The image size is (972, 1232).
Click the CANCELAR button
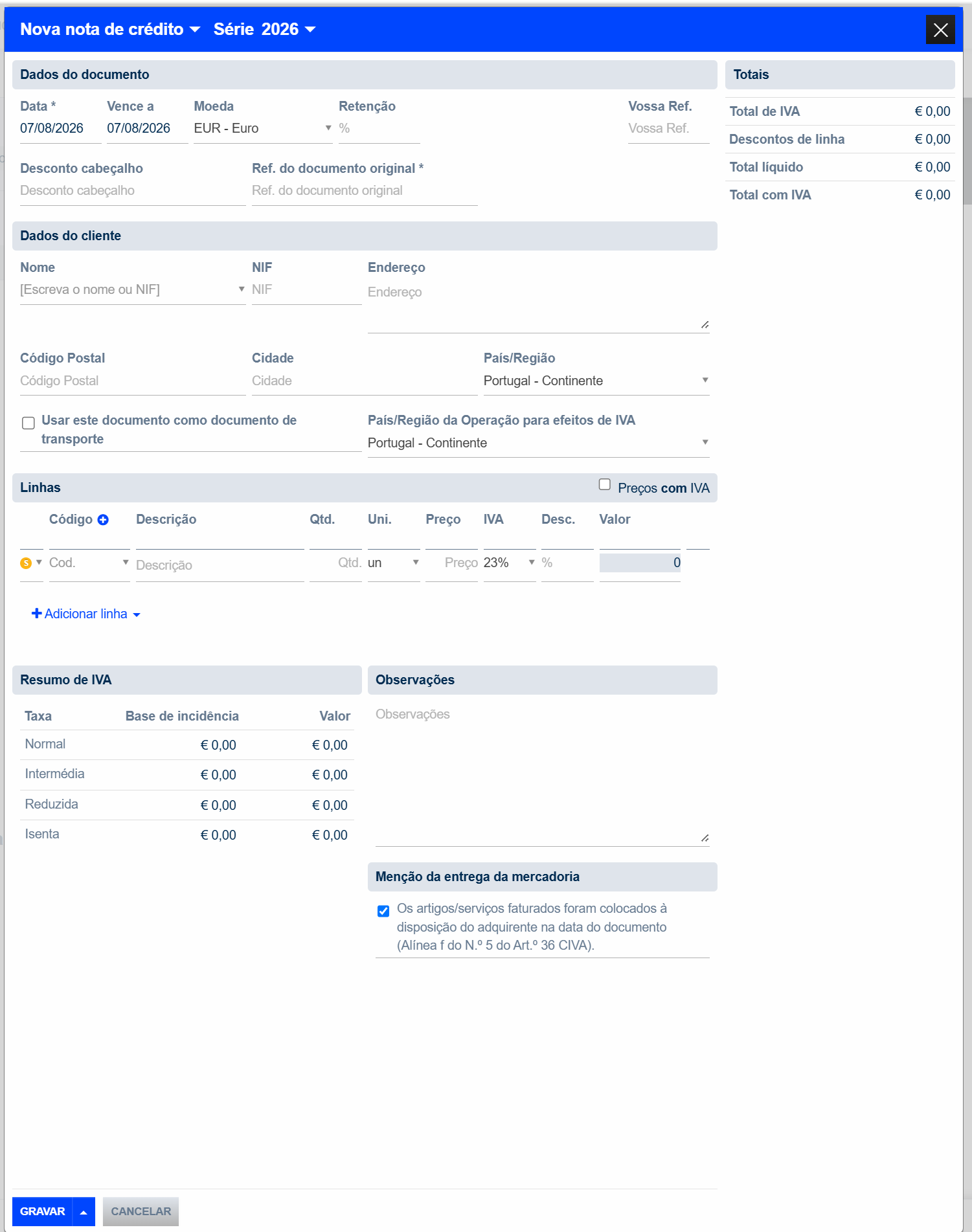(x=141, y=1211)
